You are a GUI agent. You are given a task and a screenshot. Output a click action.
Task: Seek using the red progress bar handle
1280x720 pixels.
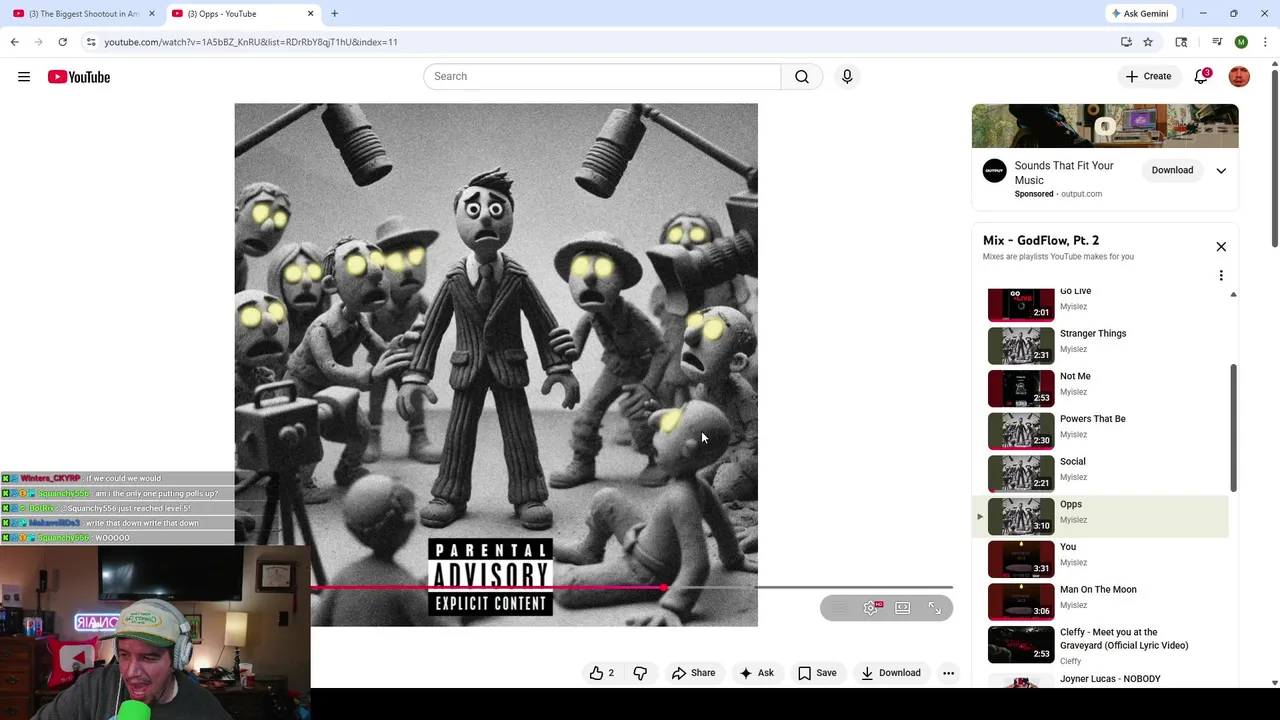(x=664, y=588)
